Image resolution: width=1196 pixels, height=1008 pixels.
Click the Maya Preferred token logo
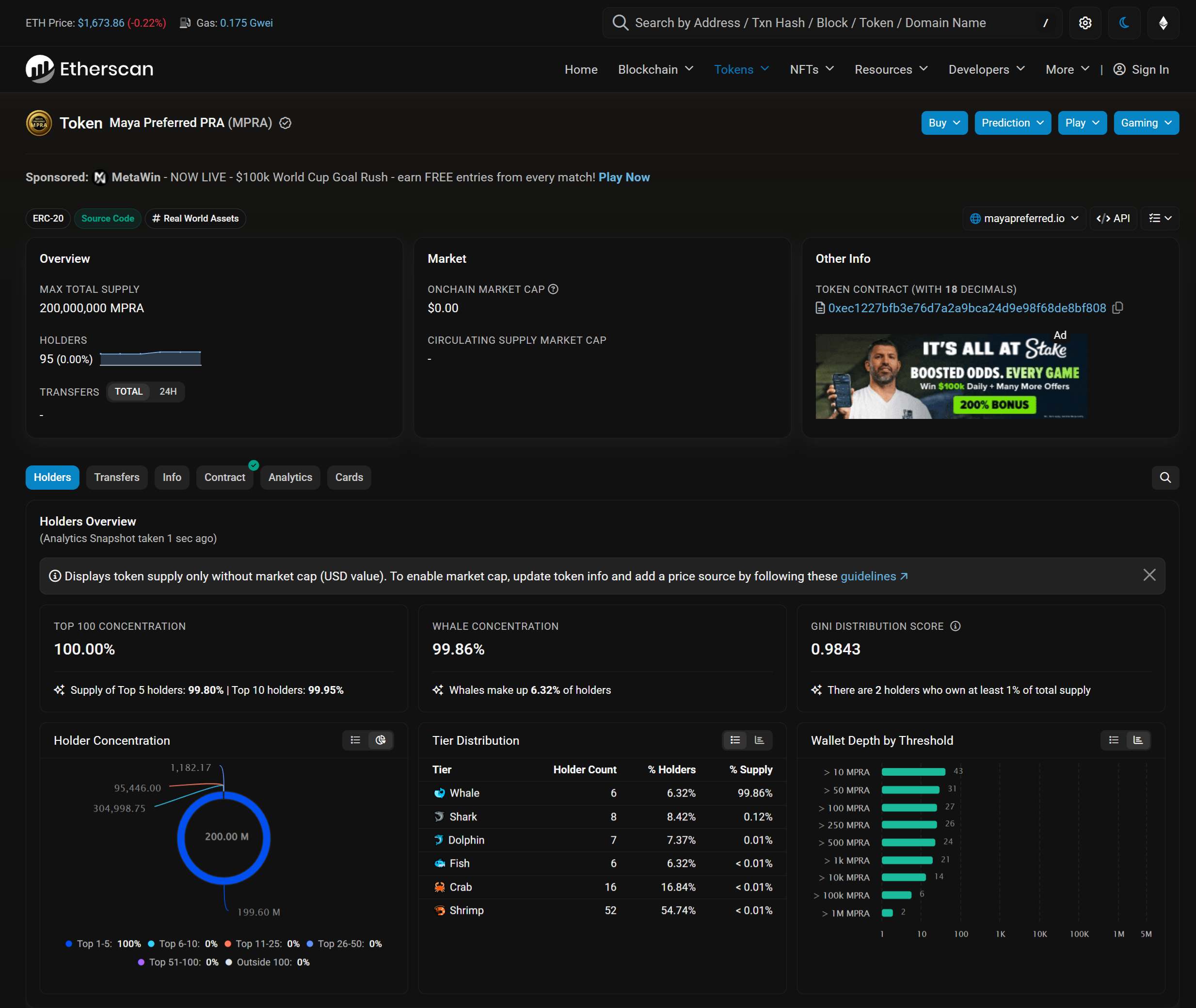click(x=39, y=123)
